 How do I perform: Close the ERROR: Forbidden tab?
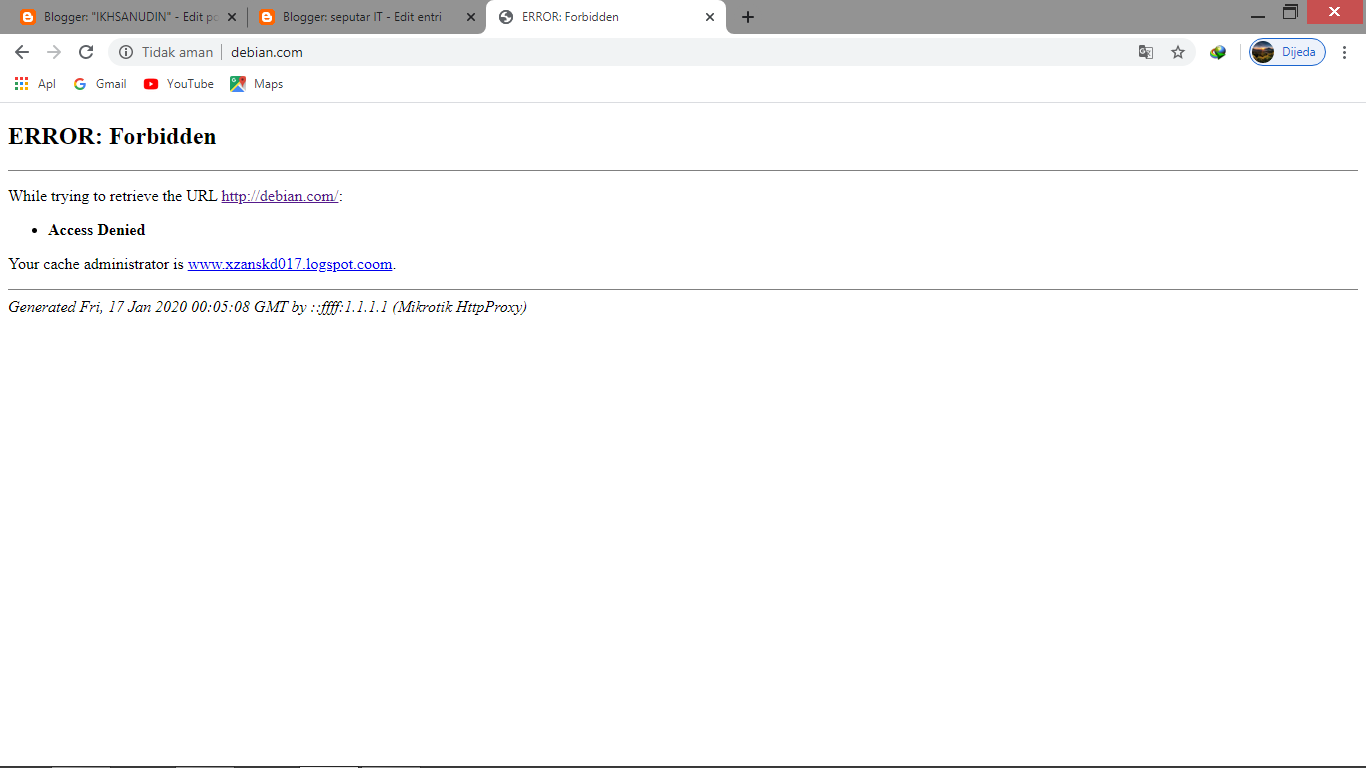(x=710, y=17)
